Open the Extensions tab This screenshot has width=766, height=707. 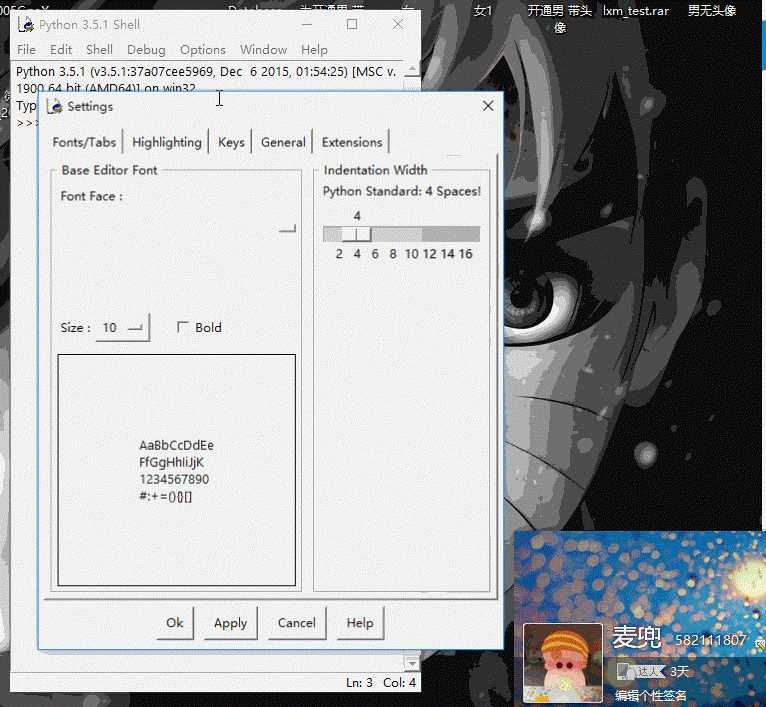point(352,142)
